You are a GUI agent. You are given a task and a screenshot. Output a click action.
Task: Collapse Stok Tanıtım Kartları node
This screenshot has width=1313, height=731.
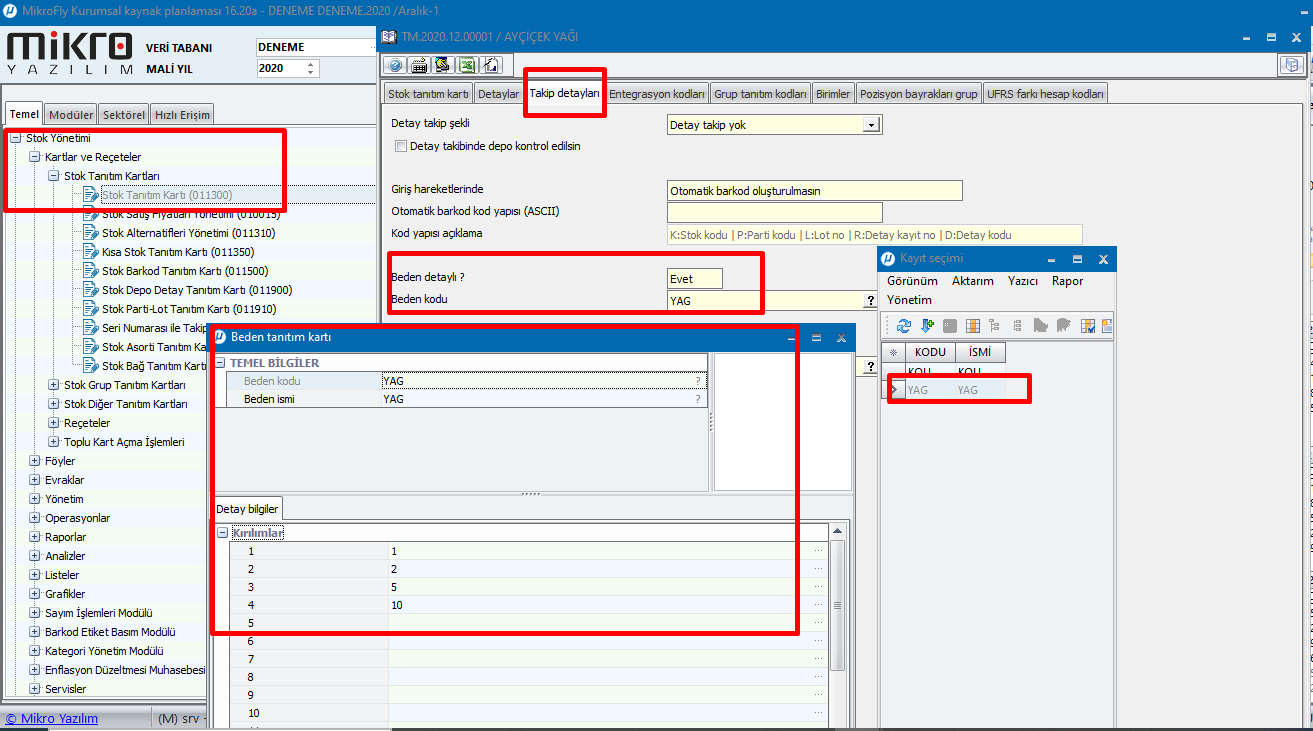click(54, 176)
